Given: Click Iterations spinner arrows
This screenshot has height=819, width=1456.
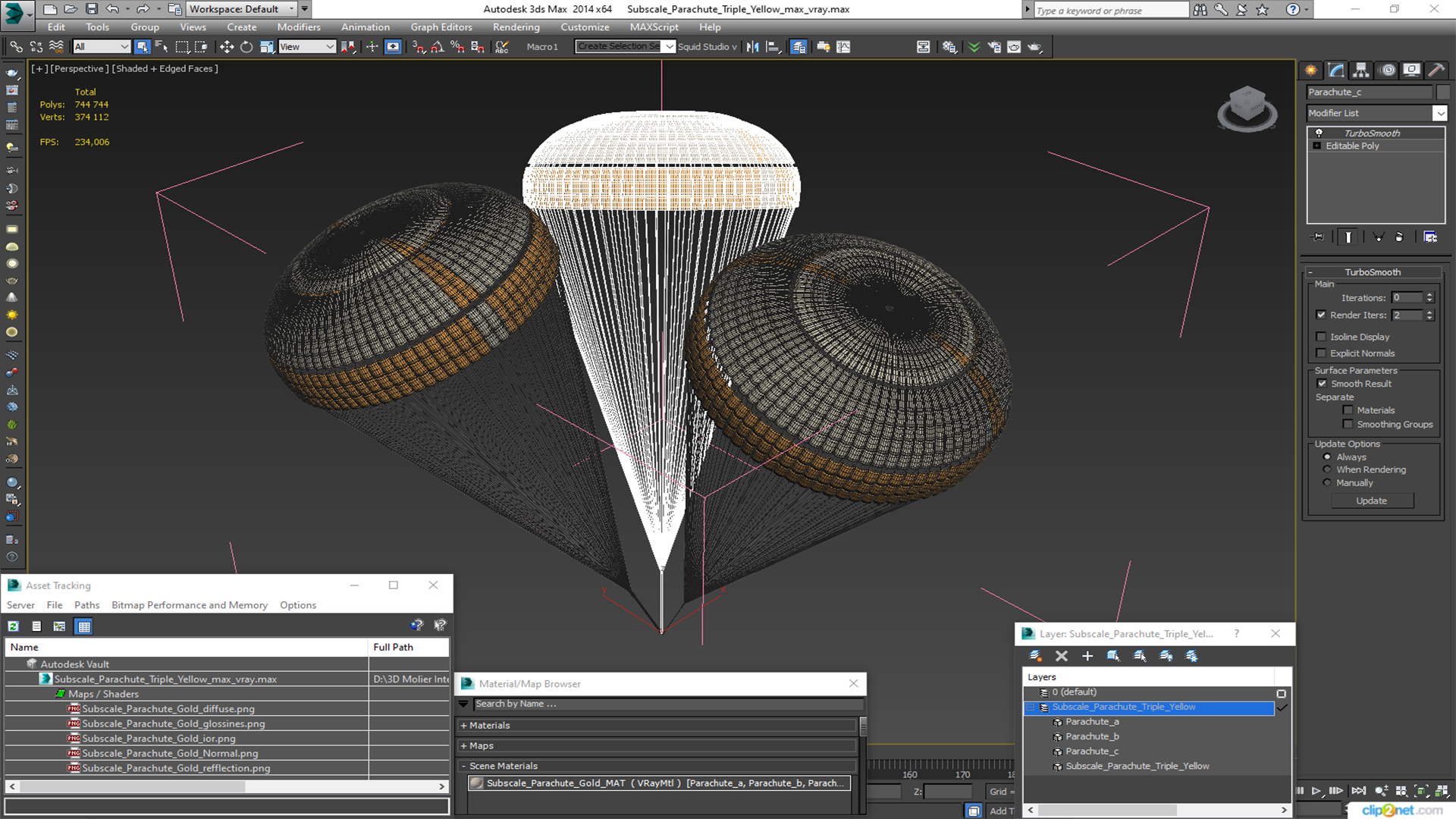Looking at the screenshot, I should click(x=1429, y=298).
